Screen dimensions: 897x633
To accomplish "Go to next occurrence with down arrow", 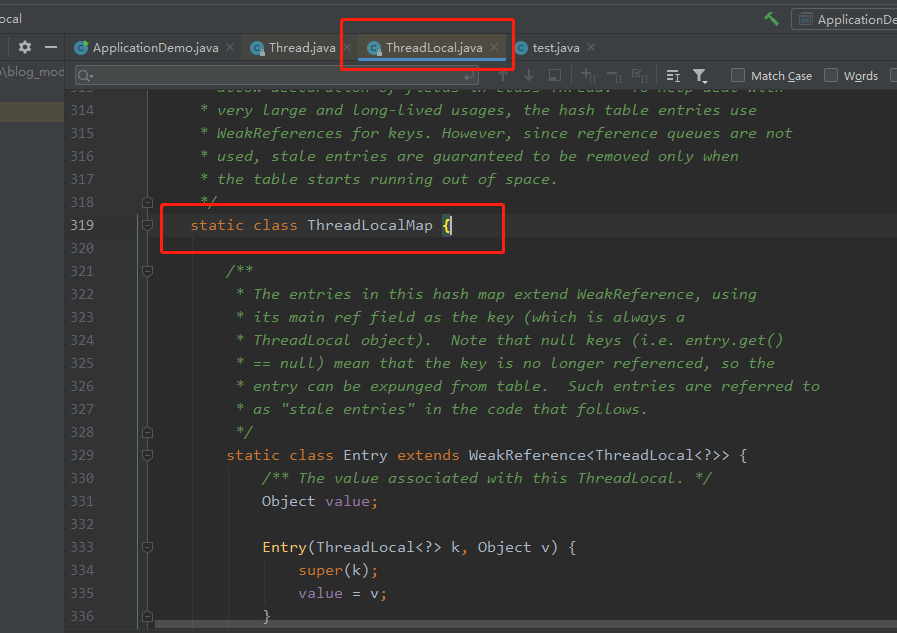I will [x=529, y=75].
